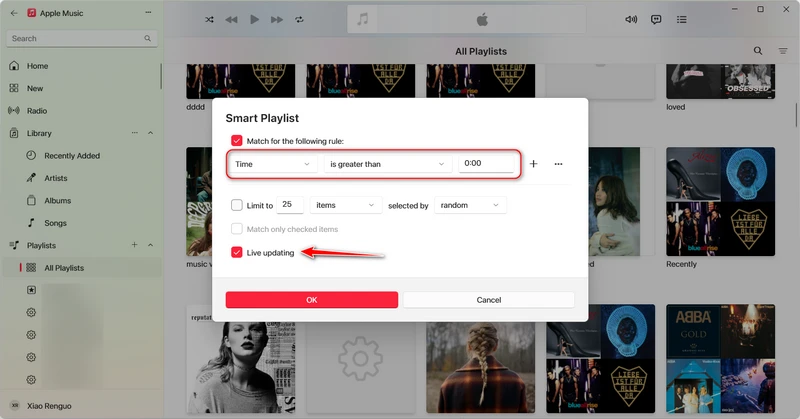Toggle Match only checked items checkbox
Image resolution: width=800 pixels, height=419 pixels.
pyautogui.click(x=236, y=229)
